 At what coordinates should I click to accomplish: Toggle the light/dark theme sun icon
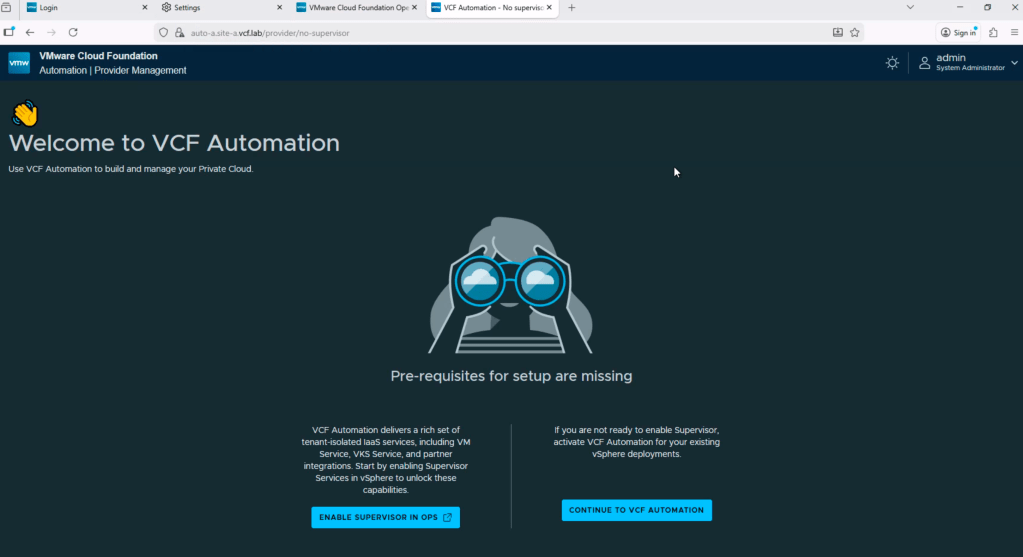point(892,63)
